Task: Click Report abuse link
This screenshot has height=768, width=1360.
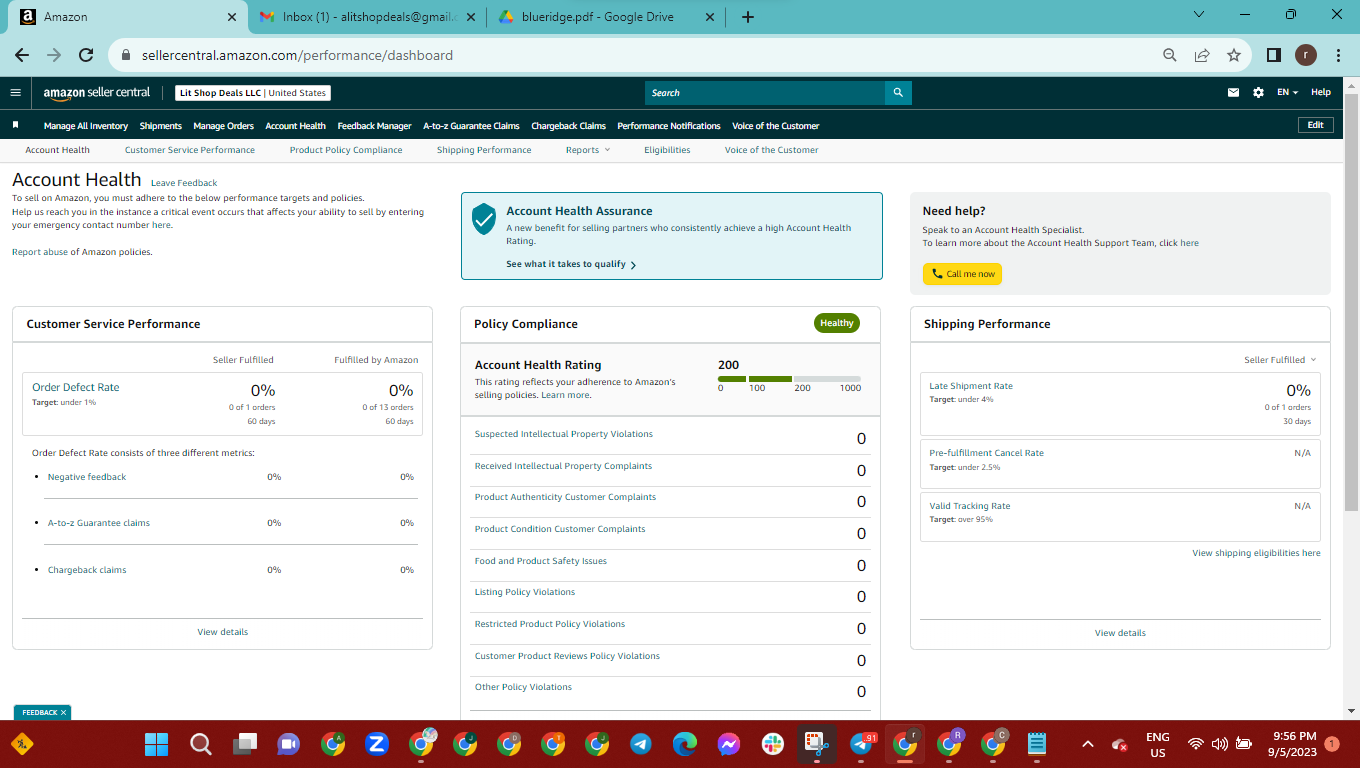Action: [x=40, y=252]
